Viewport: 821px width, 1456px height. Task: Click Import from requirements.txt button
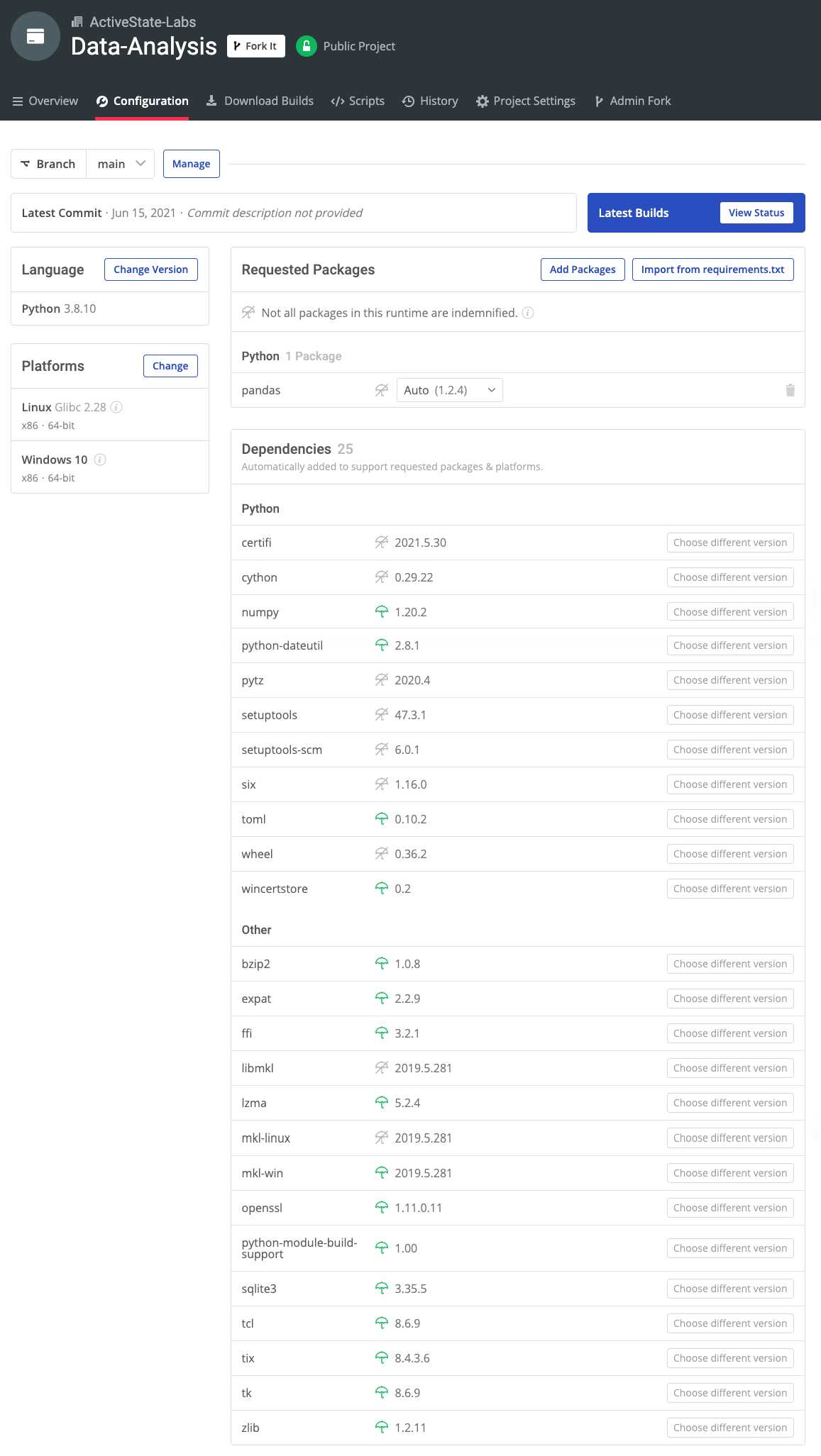[712, 269]
